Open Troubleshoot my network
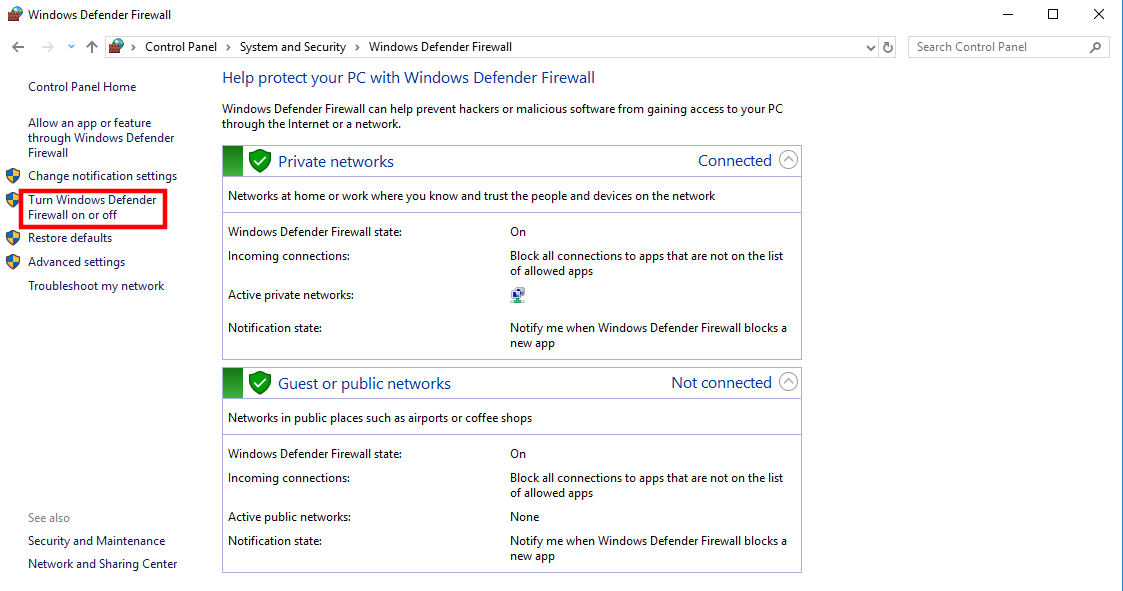The width and height of the screenshot is (1123, 591). [96, 286]
